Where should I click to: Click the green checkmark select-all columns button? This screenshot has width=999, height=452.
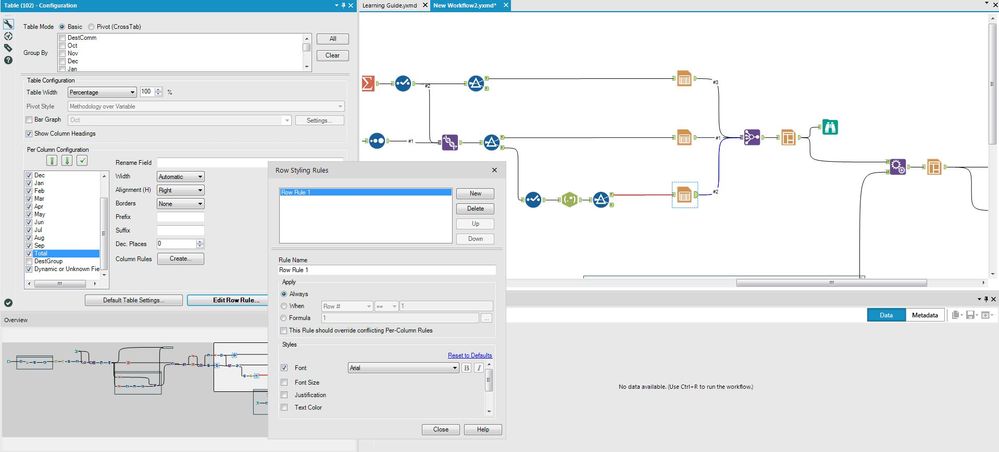pyautogui.click(x=82, y=160)
